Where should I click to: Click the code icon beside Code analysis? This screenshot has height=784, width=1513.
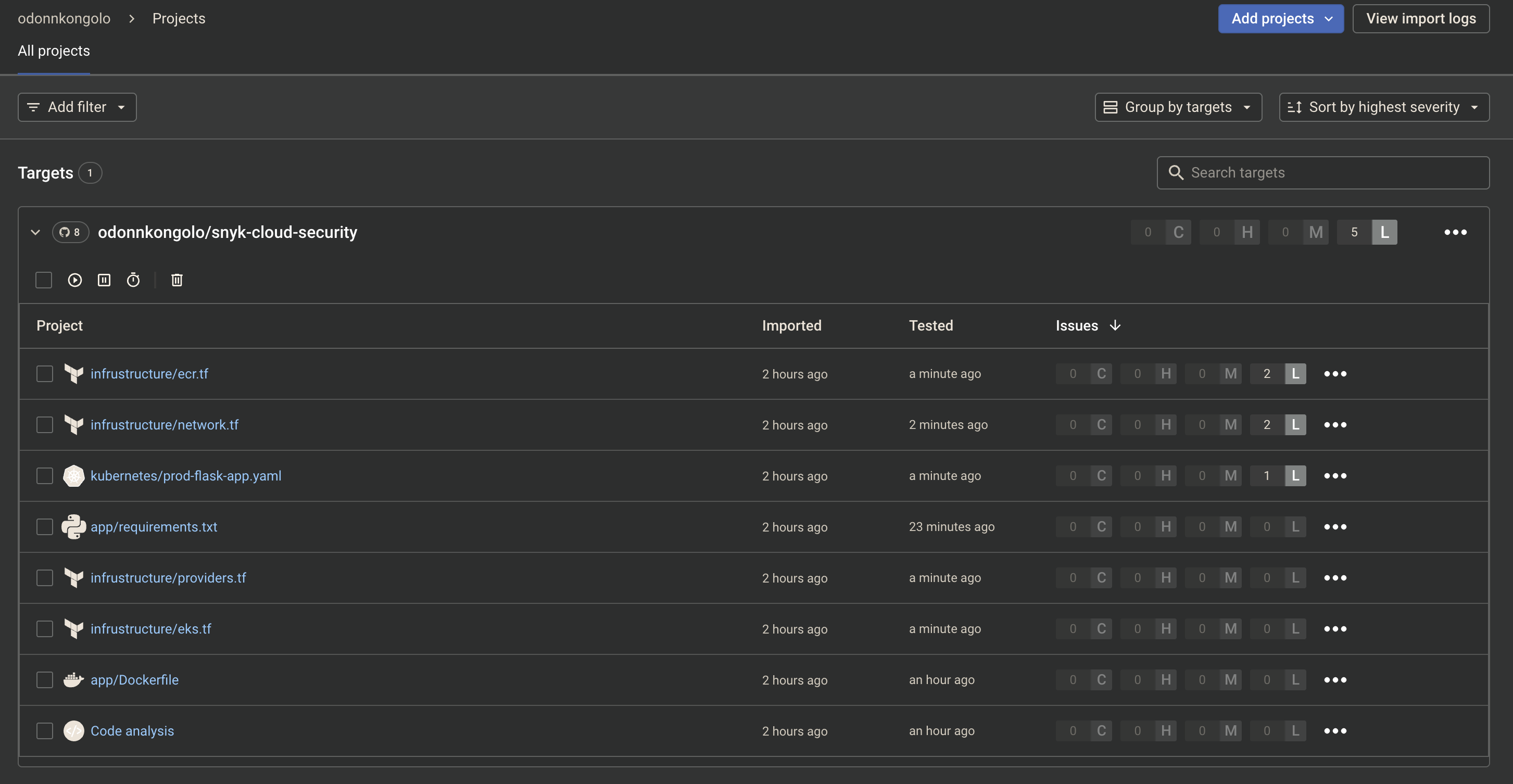pyautogui.click(x=74, y=731)
